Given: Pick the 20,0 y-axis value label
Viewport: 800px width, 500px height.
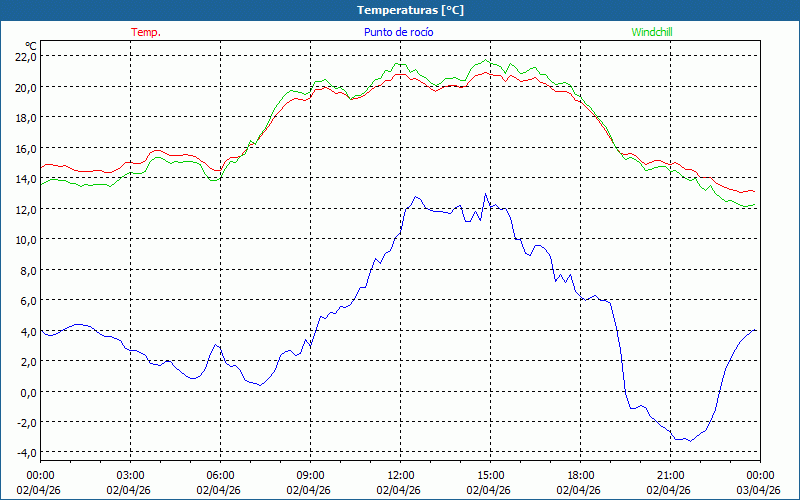Looking at the screenshot, I should (25, 87).
